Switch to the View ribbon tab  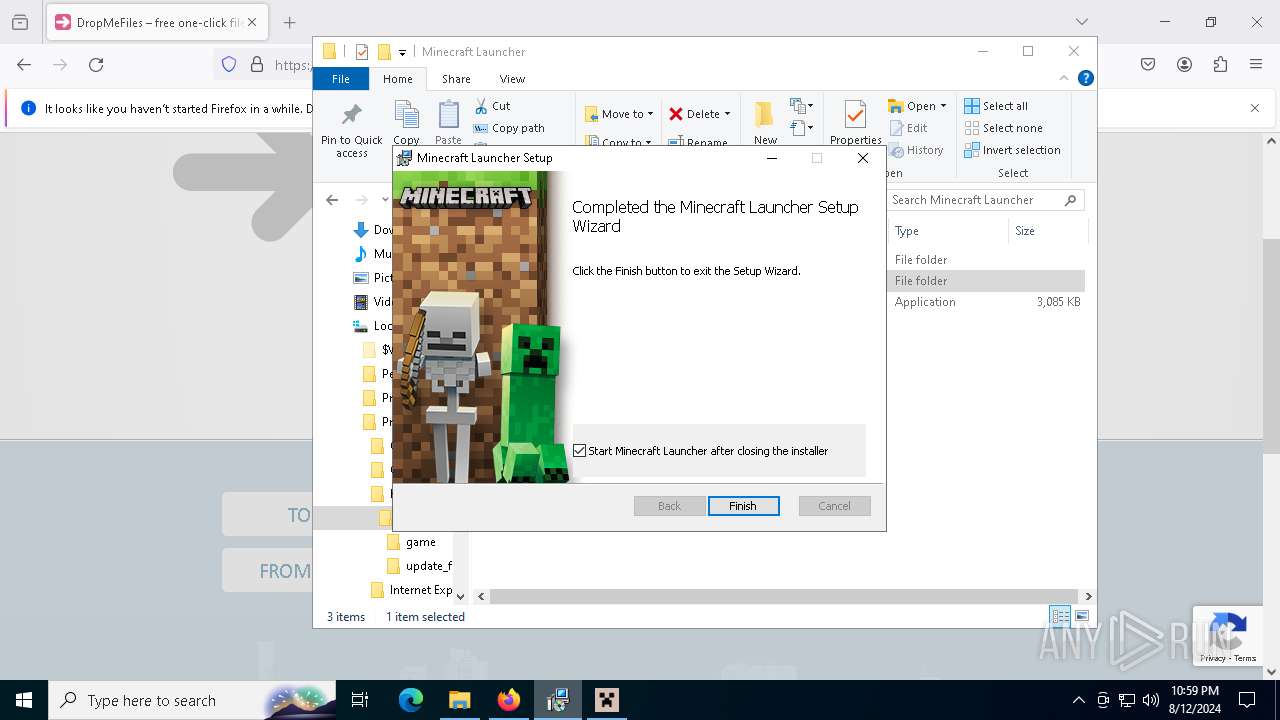[512, 79]
